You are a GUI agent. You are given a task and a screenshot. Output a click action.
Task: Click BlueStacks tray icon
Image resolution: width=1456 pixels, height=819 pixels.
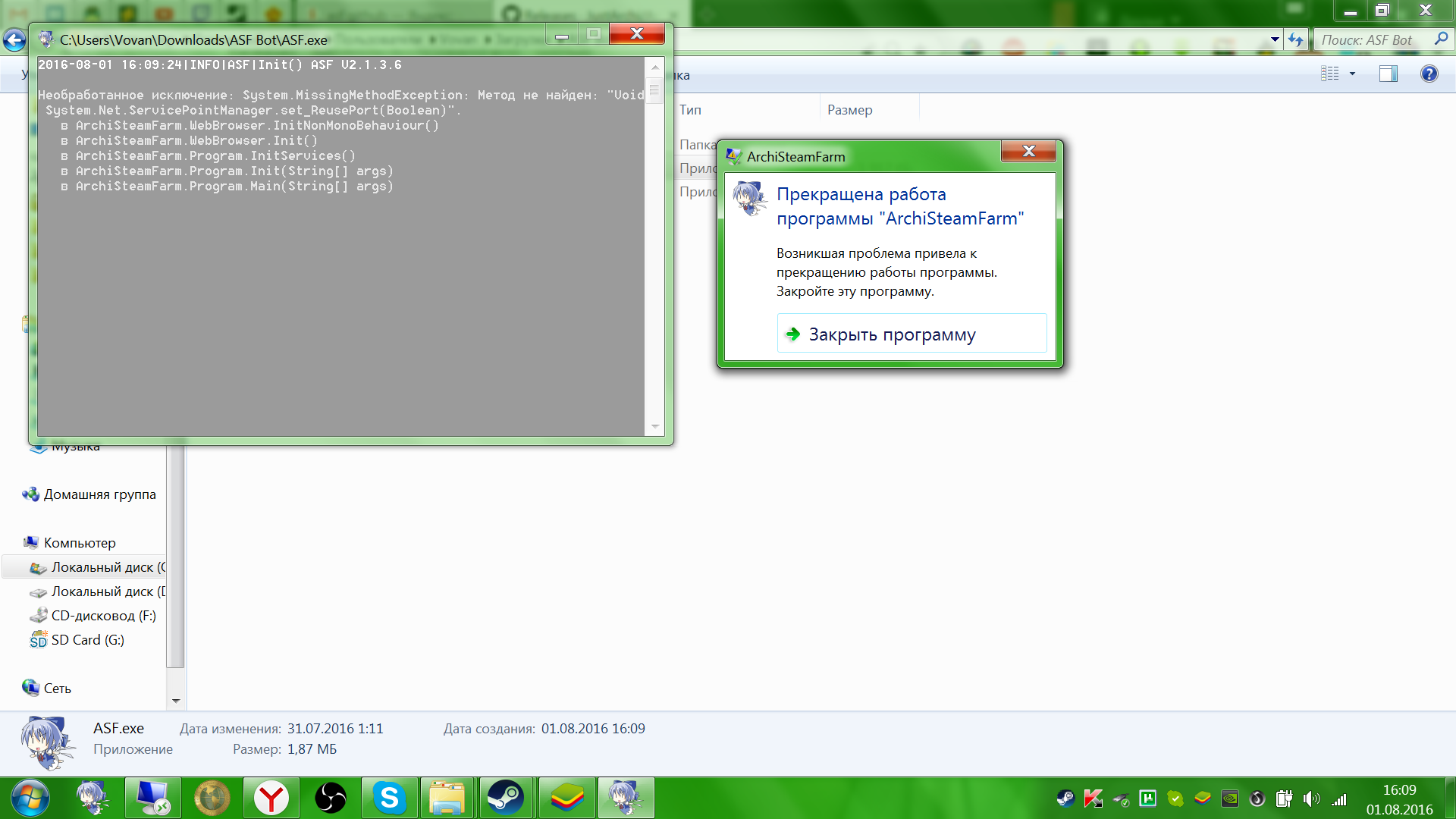1203,798
